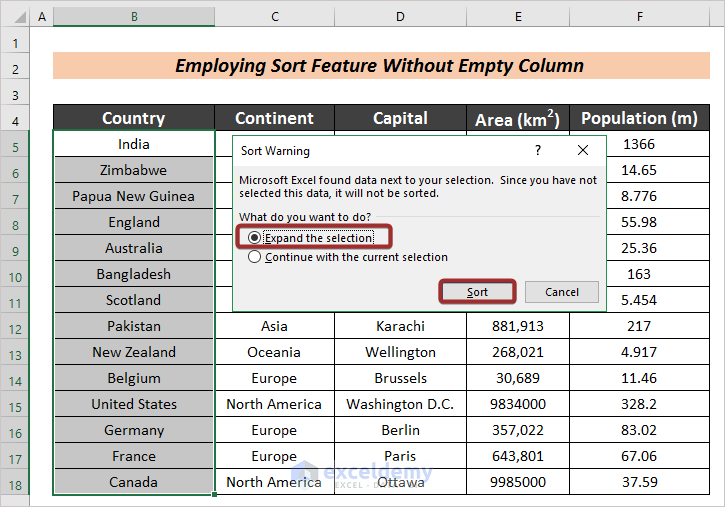Click the cell containing Karachi
This screenshot has width=725, height=507.
[x=400, y=326]
